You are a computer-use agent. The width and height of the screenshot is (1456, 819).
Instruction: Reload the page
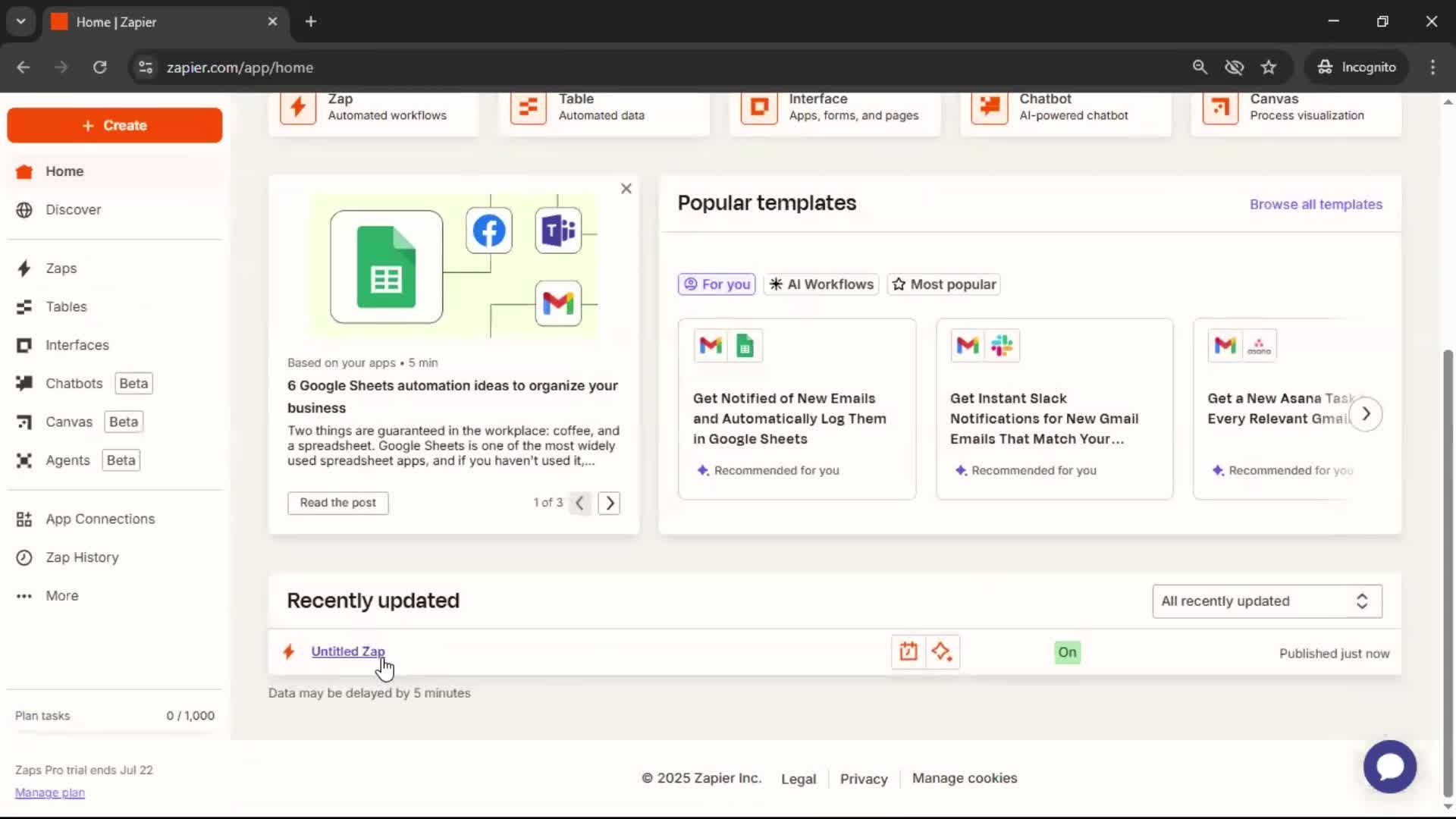pos(99,67)
